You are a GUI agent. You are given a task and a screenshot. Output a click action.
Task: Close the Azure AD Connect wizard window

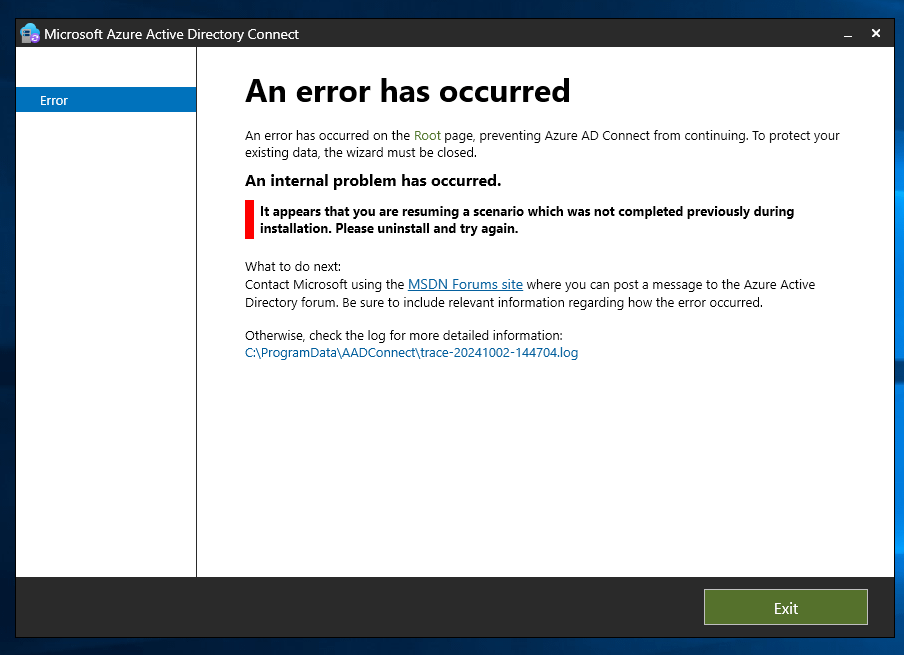(876, 32)
